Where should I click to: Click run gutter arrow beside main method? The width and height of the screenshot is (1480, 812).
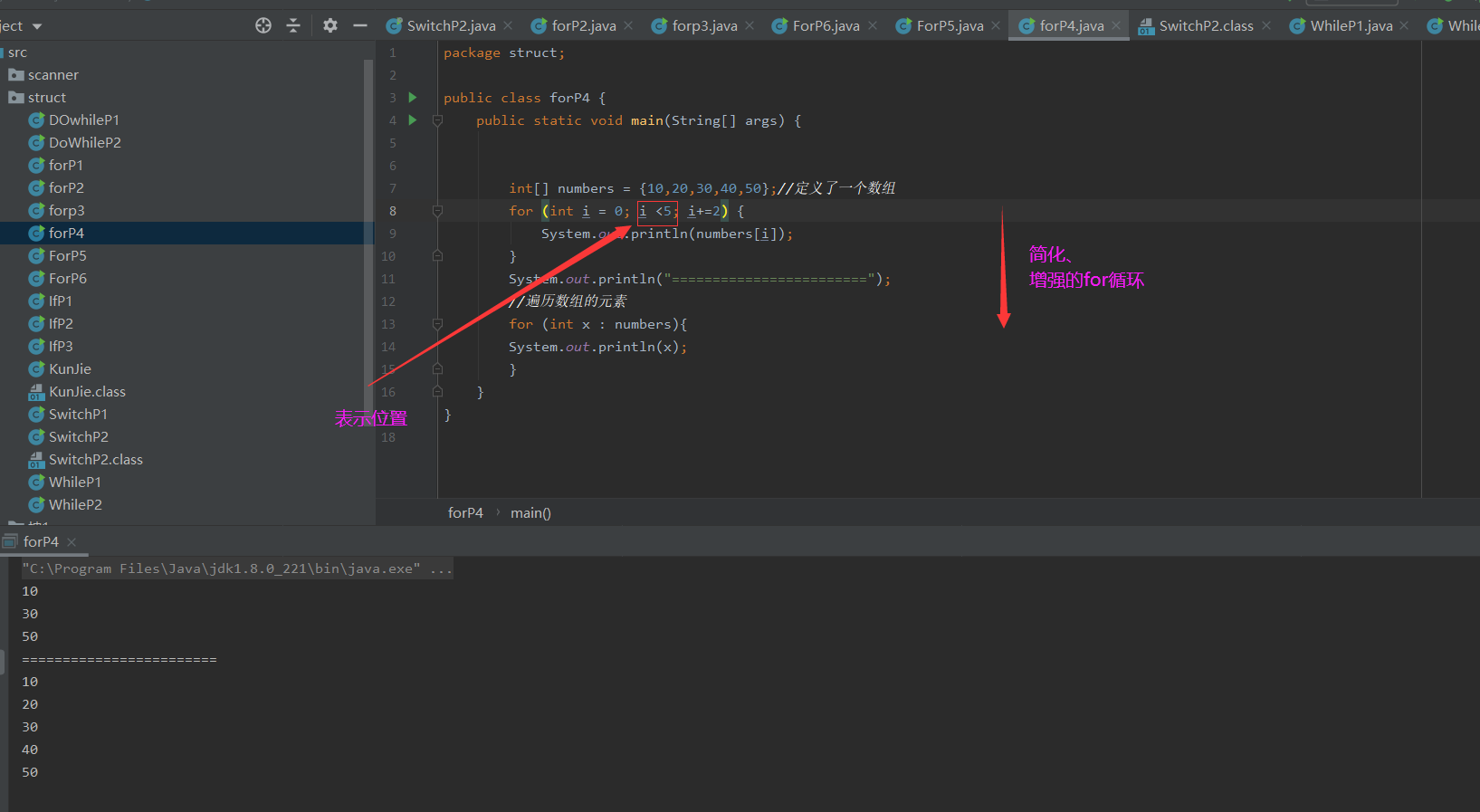click(x=413, y=119)
